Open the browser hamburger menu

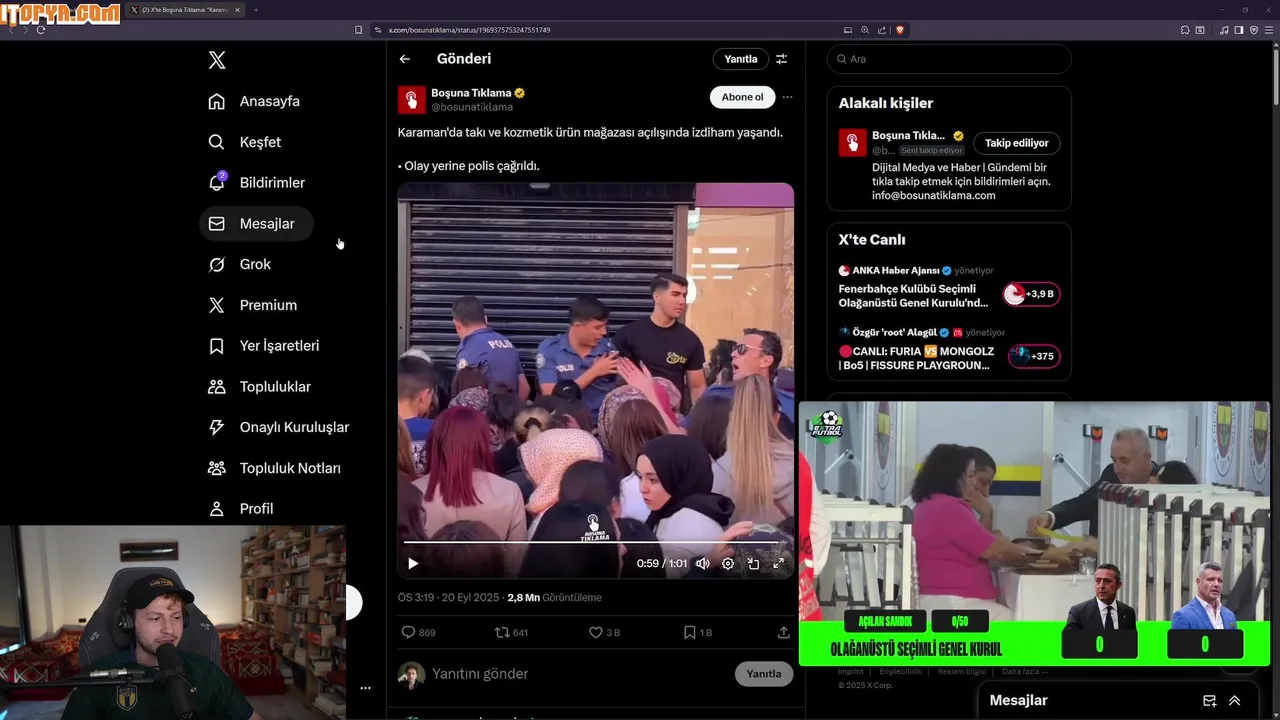click(1269, 30)
